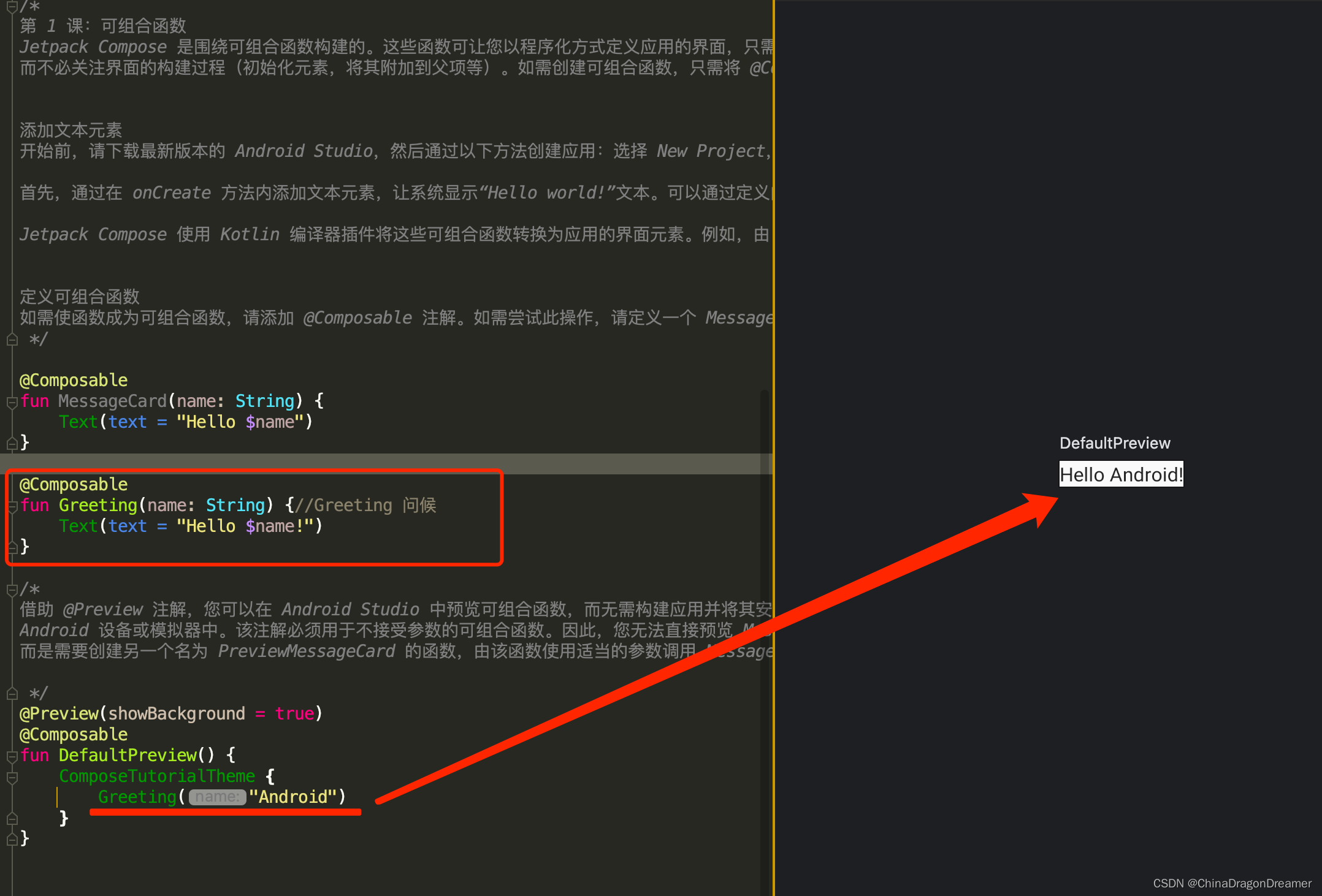Click the string "Hello $name" in MessageCard
Screen dimensions: 1322x896
point(240,422)
